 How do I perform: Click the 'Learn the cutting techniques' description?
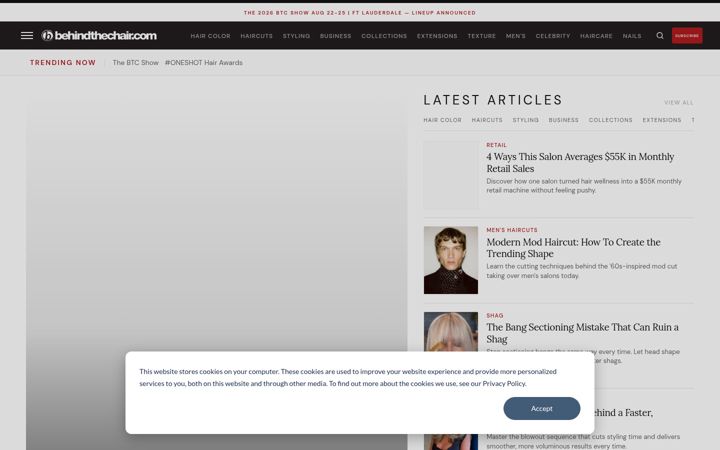click(581, 271)
